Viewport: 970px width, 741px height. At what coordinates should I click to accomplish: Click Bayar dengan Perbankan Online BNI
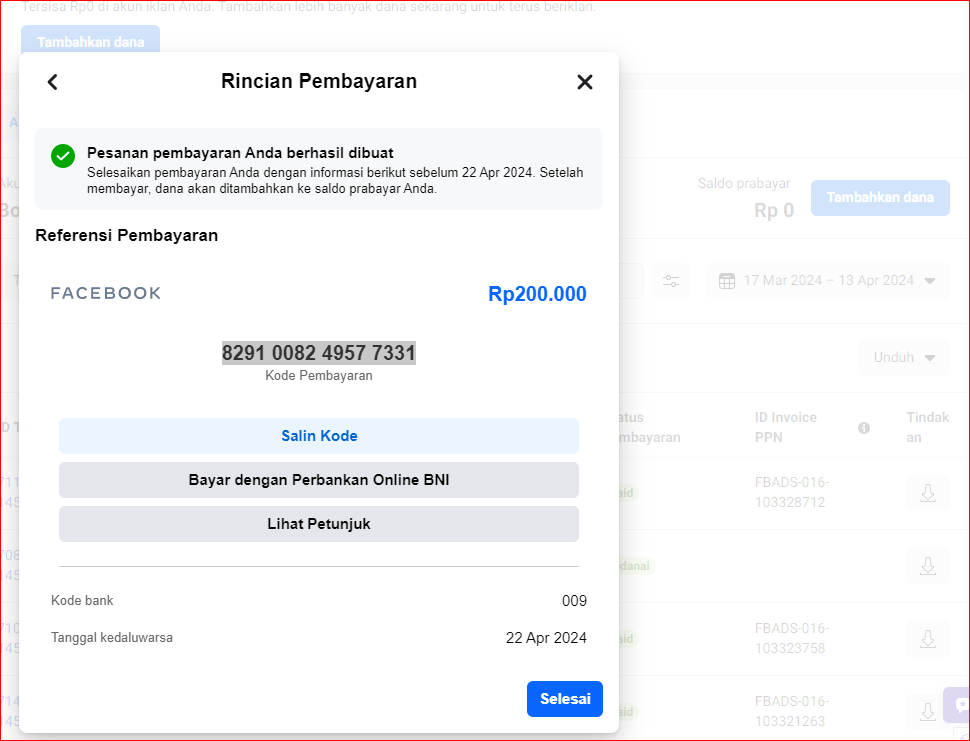pos(319,480)
